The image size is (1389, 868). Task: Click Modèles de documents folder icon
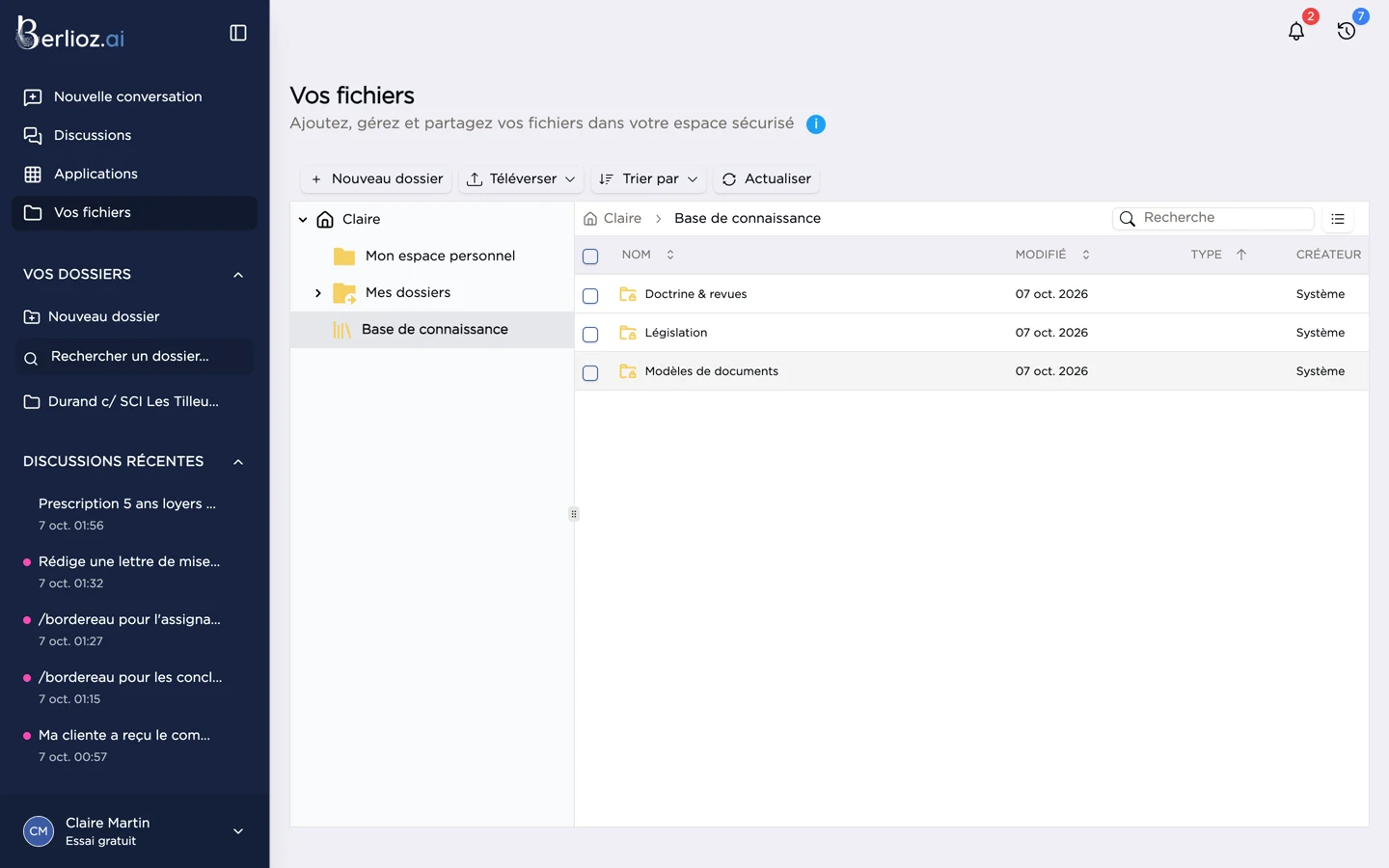click(628, 371)
